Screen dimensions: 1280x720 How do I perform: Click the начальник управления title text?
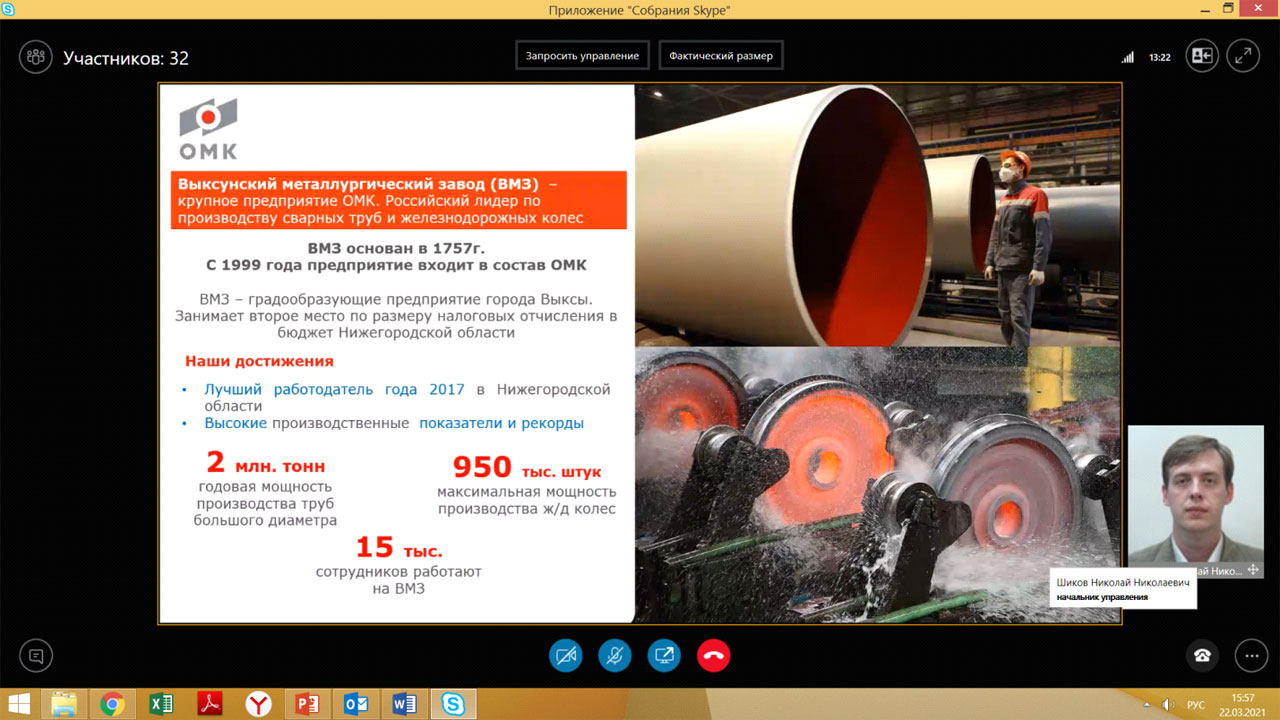(x=1102, y=597)
